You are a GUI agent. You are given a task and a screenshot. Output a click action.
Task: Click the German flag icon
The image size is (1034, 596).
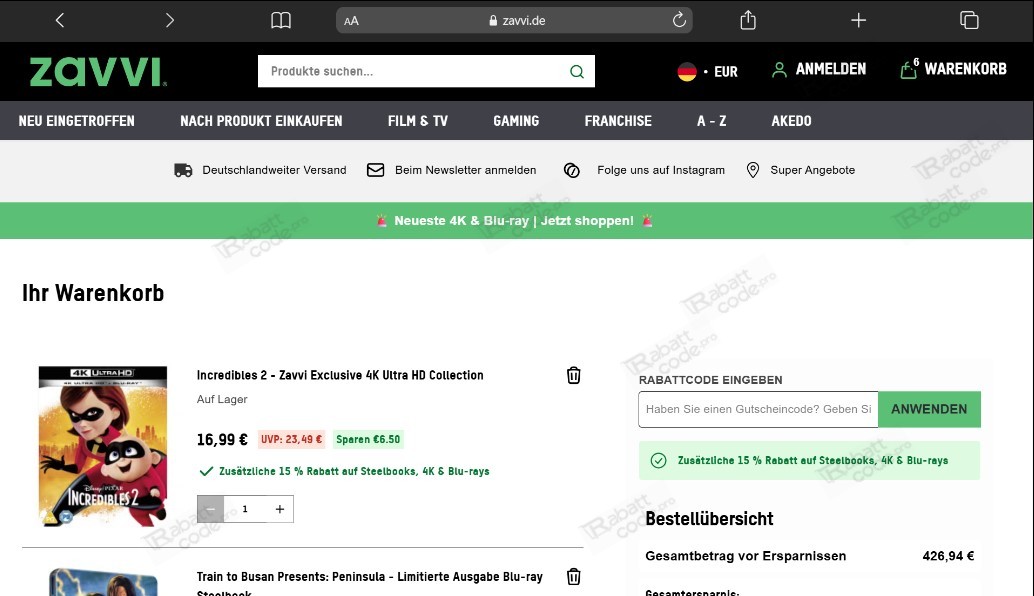tap(687, 71)
